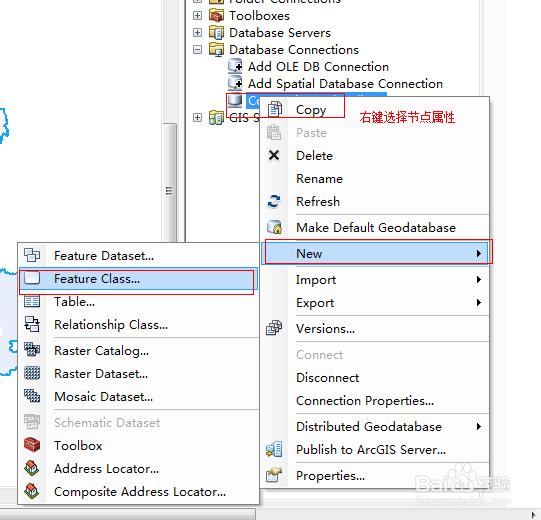Viewport: 541px width, 520px height.
Task: Click the selected database connection icon
Action: 235,100
